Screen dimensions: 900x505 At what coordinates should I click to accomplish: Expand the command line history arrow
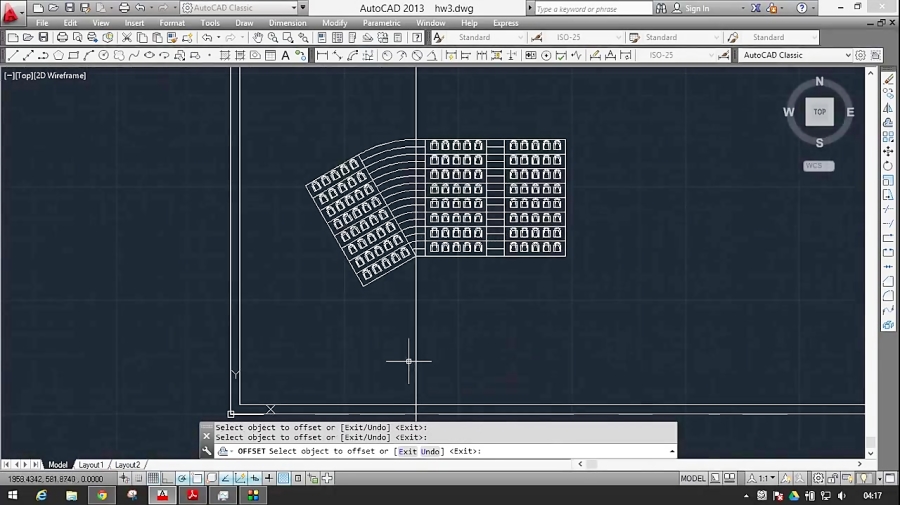click(x=672, y=452)
